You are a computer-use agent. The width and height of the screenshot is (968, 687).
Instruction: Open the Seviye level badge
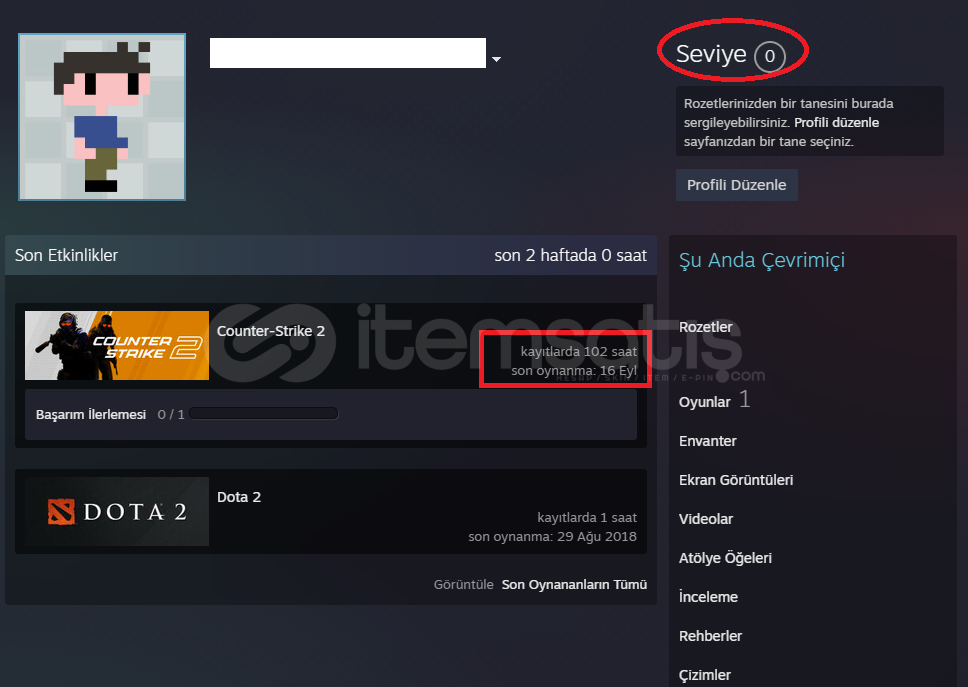(x=730, y=55)
